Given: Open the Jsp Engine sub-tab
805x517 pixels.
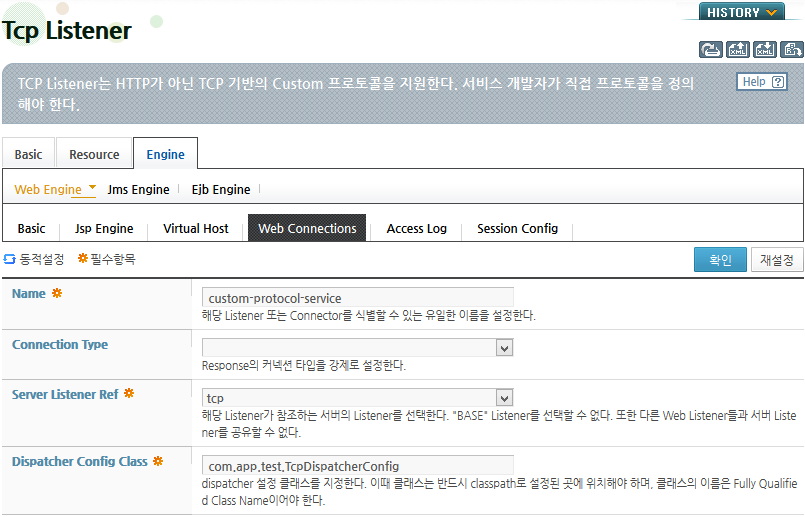Looking at the screenshot, I should click(104, 228).
